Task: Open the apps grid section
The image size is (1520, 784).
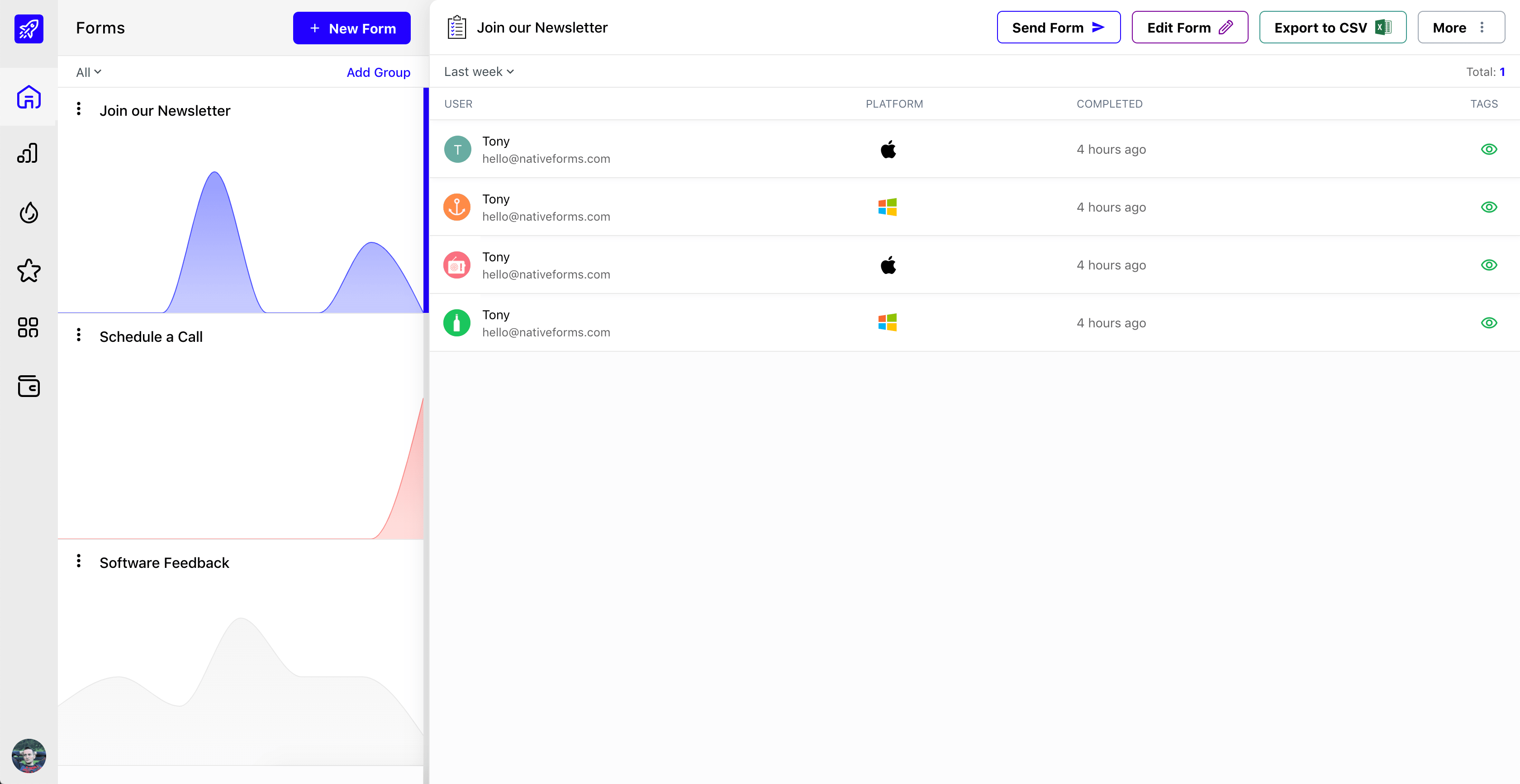Action: click(x=29, y=327)
